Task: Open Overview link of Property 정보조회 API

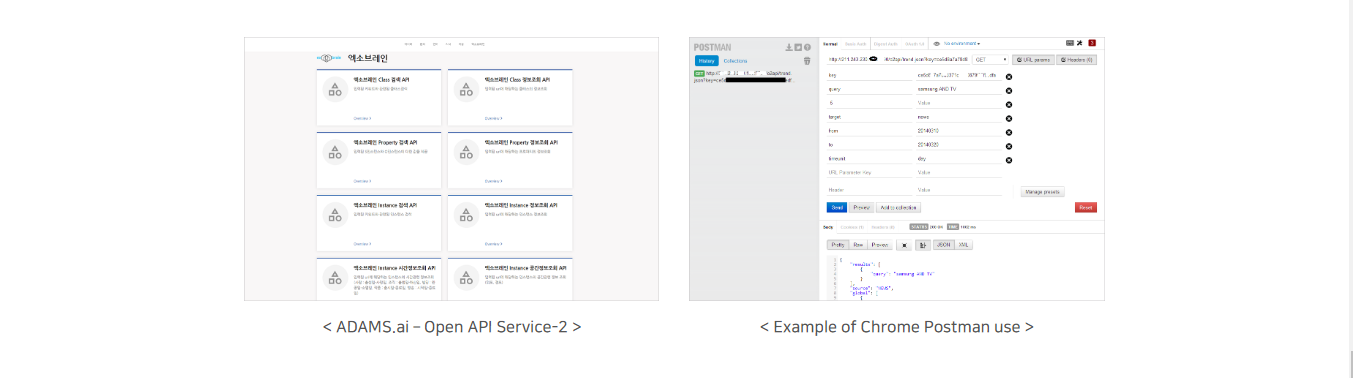Action: click(x=493, y=181)
